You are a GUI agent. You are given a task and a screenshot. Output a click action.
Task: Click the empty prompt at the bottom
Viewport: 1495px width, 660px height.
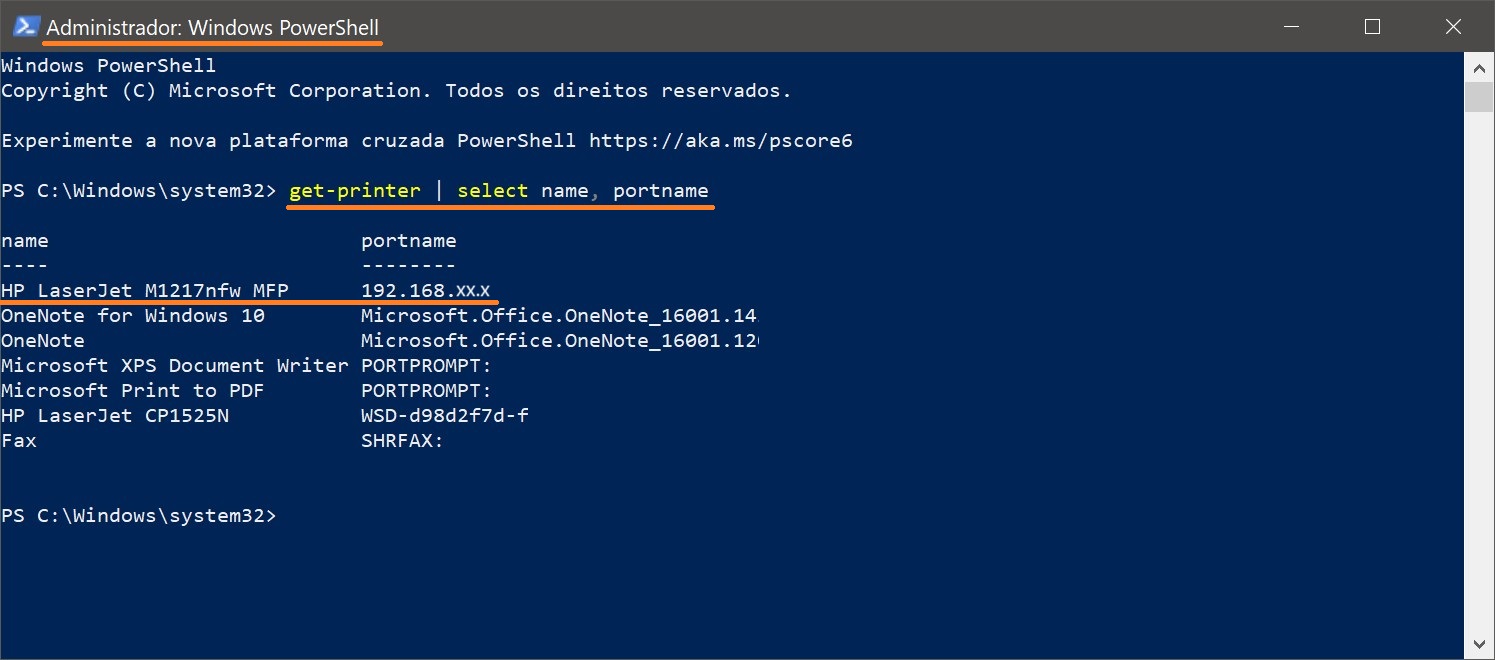pos(139,516)
